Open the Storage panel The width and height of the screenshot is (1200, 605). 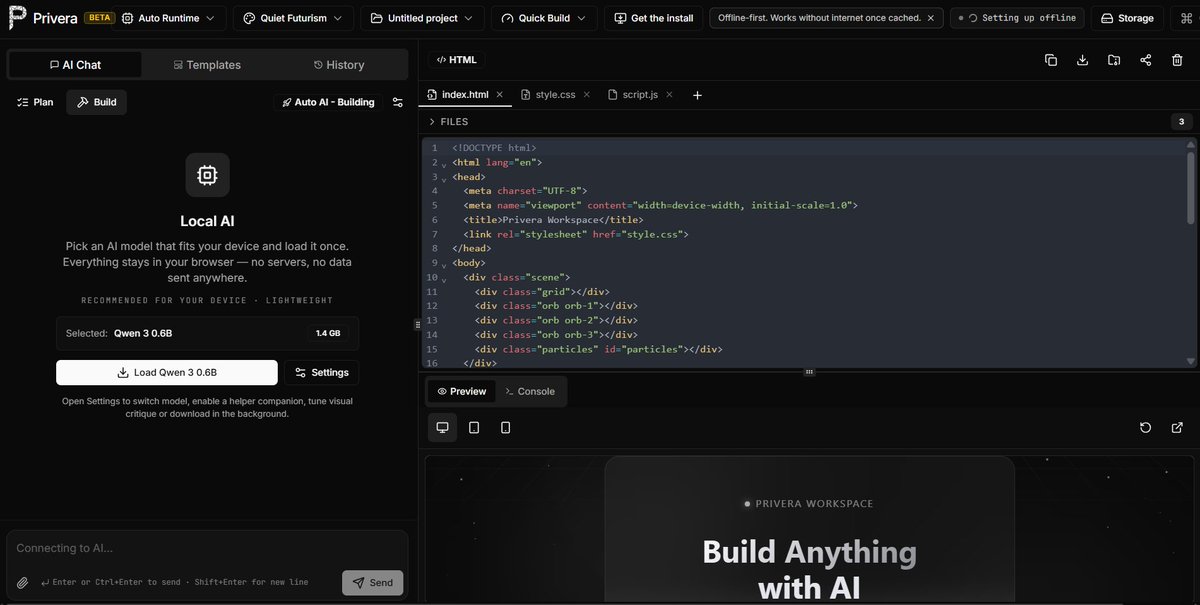pos(1127,18)
